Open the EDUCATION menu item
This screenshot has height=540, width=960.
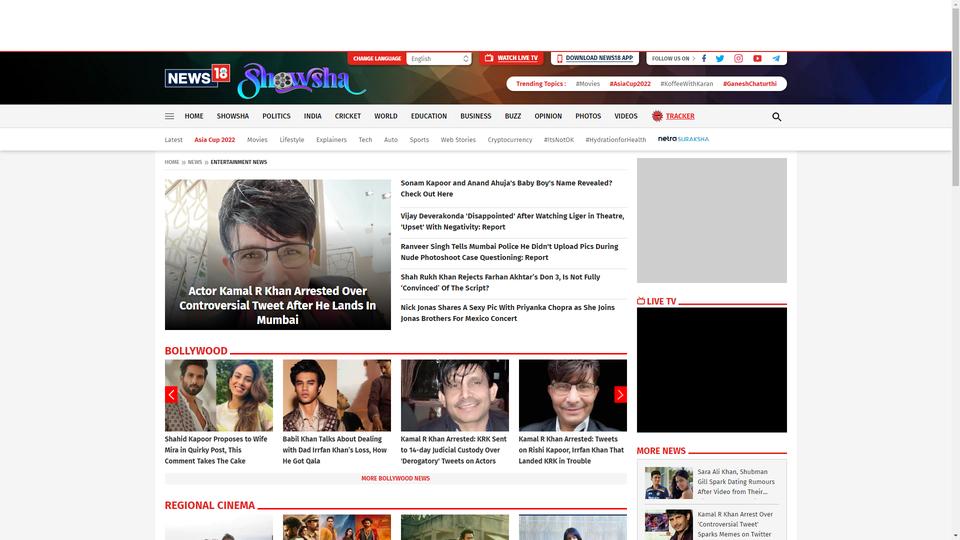(x=429, y=116)
